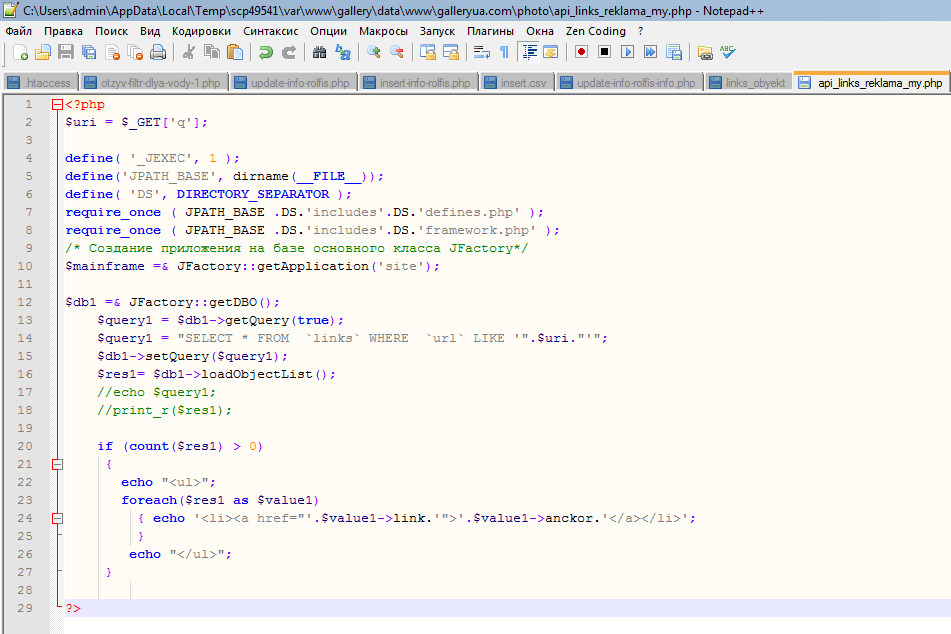Run the macro multiple times icon

click(650, 52)
